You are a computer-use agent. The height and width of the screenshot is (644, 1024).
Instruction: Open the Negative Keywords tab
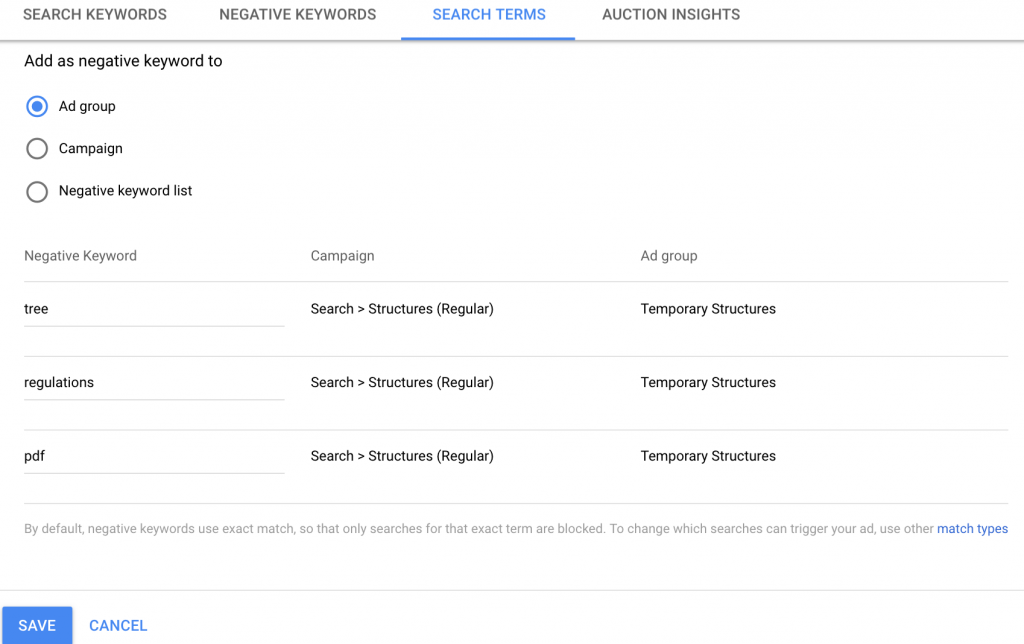pyautogui.click(x=298, y=14)
